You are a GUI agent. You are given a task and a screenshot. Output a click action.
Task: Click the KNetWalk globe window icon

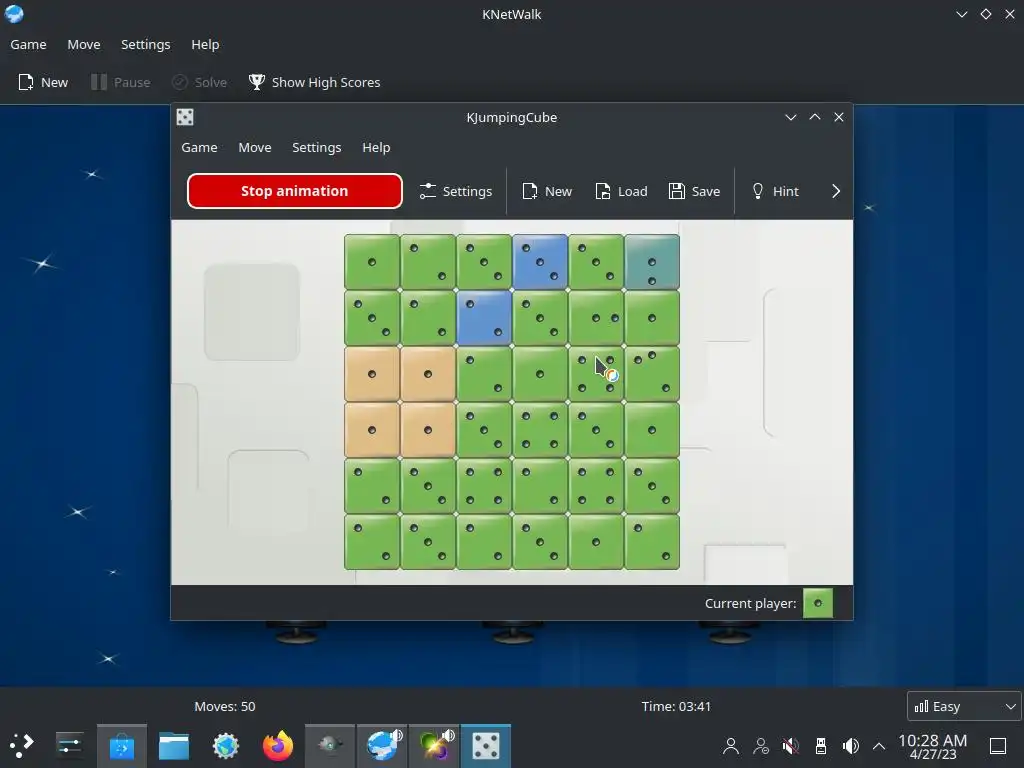pos(14,14)
